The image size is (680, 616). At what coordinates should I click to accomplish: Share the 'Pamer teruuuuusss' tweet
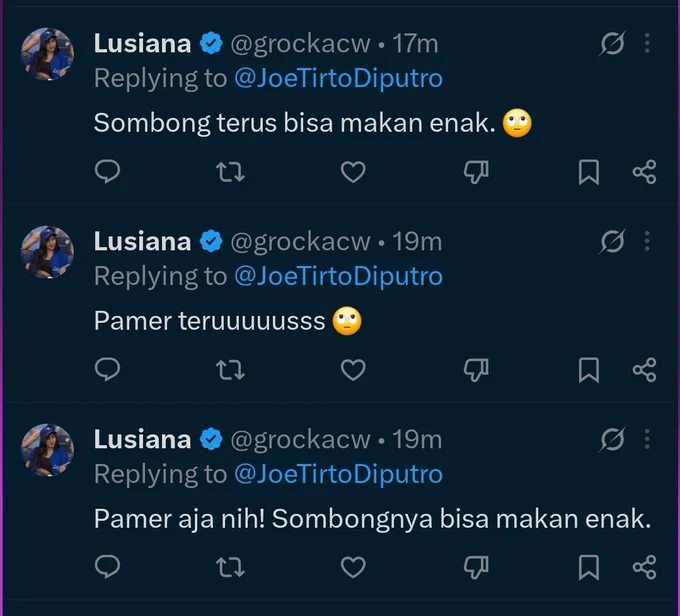(x=644, y=370)
